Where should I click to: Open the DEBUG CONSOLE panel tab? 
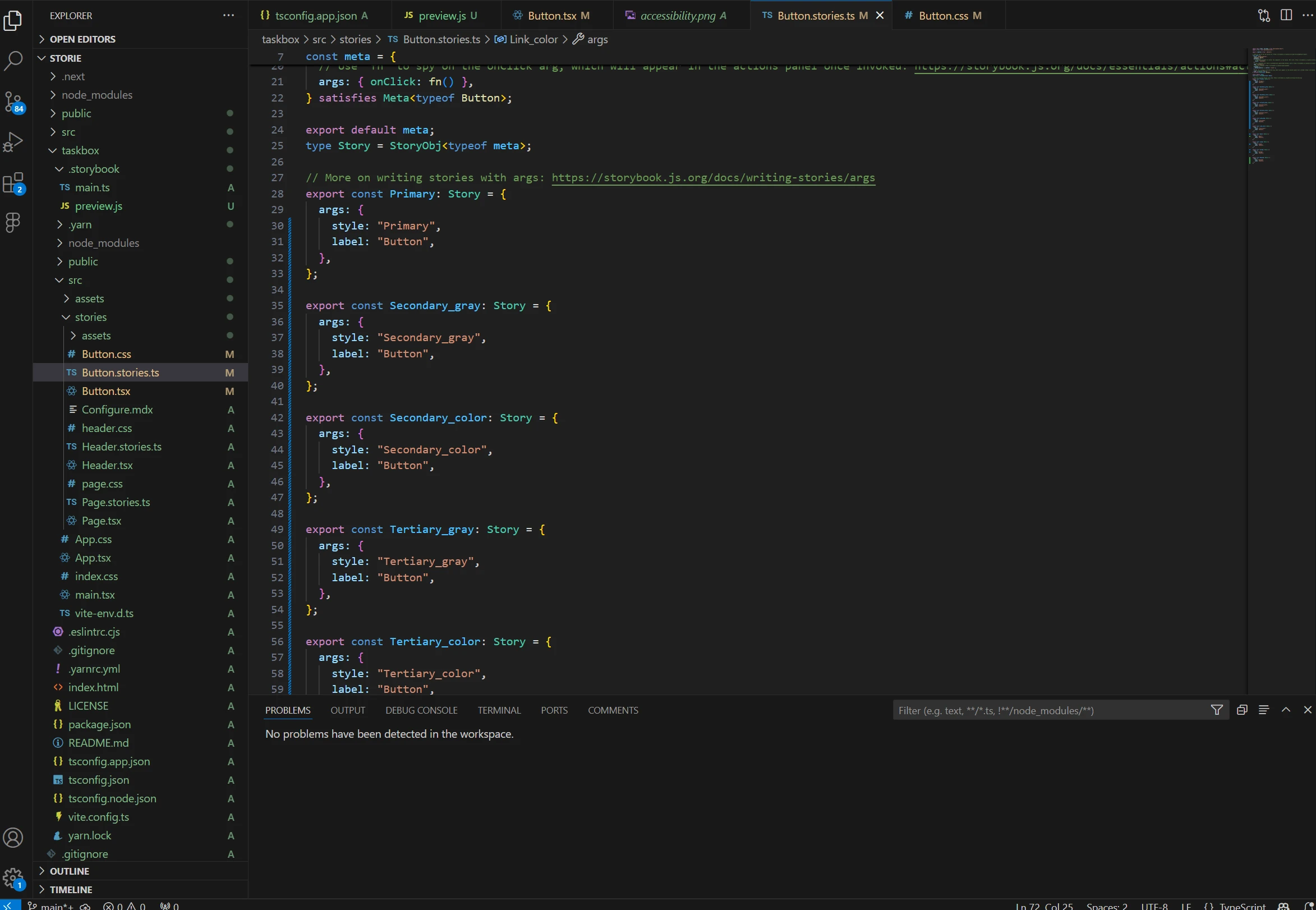[x=421, y=710]
